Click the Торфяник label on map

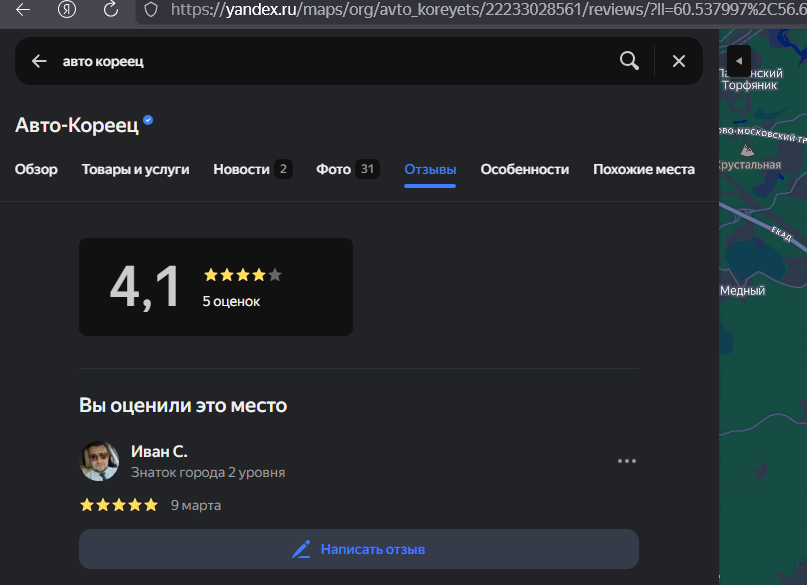coord(749,85)
